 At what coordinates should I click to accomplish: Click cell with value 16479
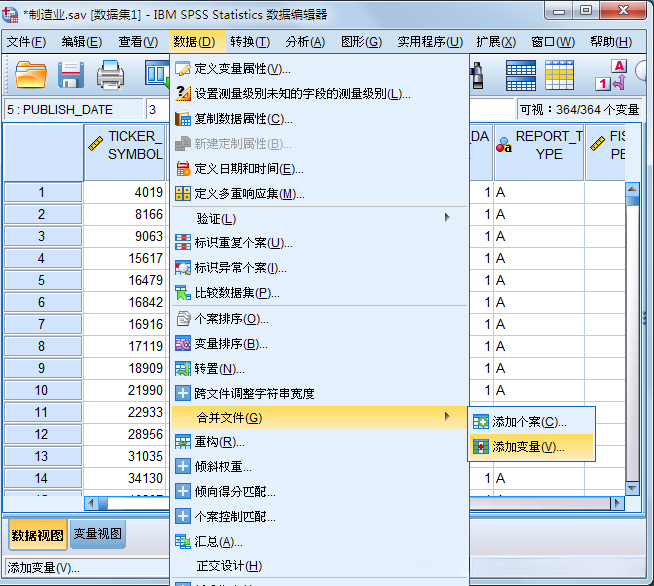point(125,280)
